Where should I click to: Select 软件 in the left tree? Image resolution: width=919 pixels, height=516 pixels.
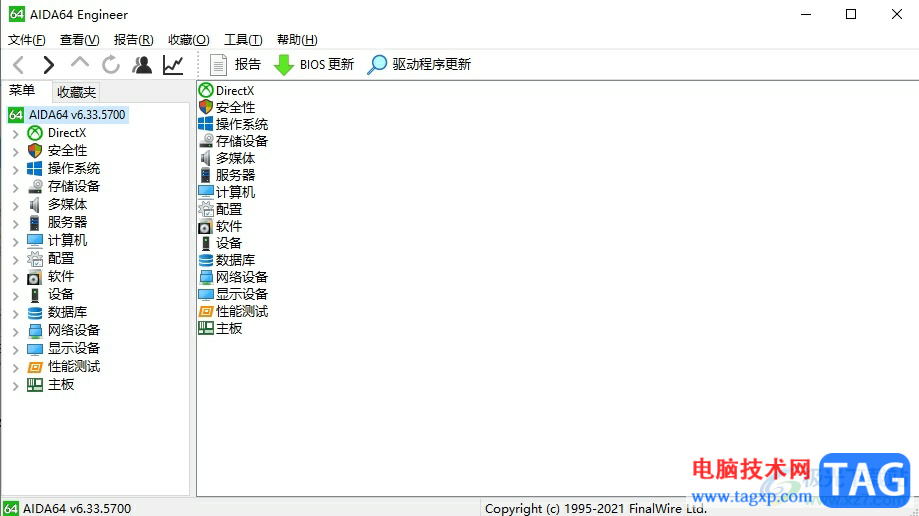(61, 277)
